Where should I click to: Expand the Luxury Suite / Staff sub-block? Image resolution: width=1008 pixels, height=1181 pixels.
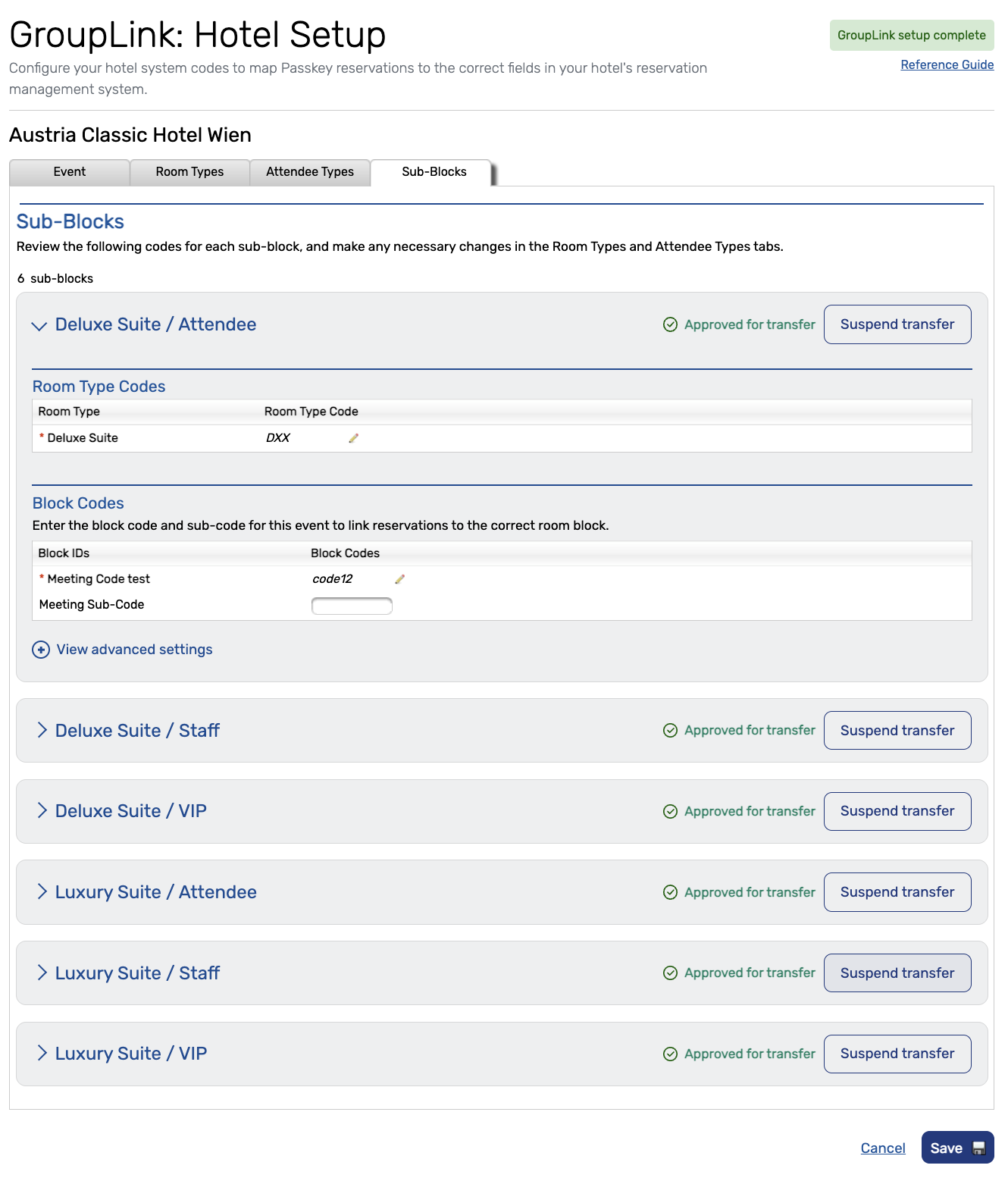[42, 973]
